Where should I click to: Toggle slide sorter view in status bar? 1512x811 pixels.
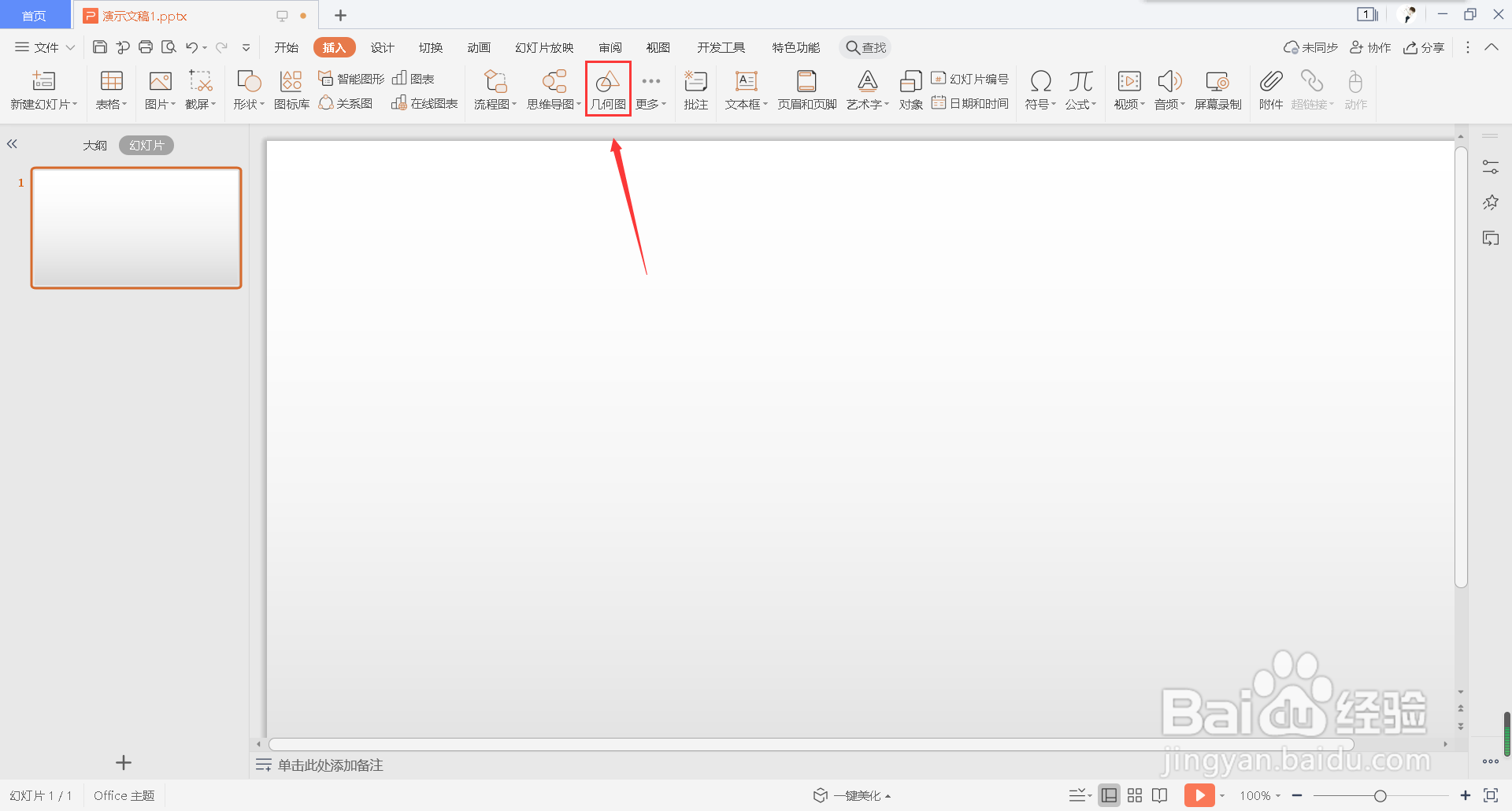(x=1135, y=795)
